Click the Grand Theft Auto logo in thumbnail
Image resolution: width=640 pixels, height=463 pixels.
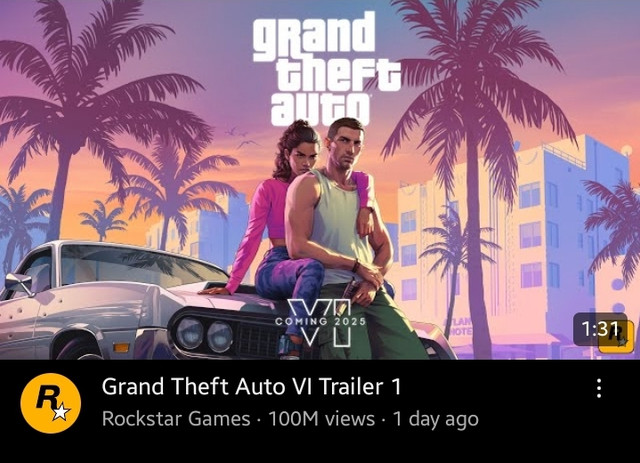[326, 69]
